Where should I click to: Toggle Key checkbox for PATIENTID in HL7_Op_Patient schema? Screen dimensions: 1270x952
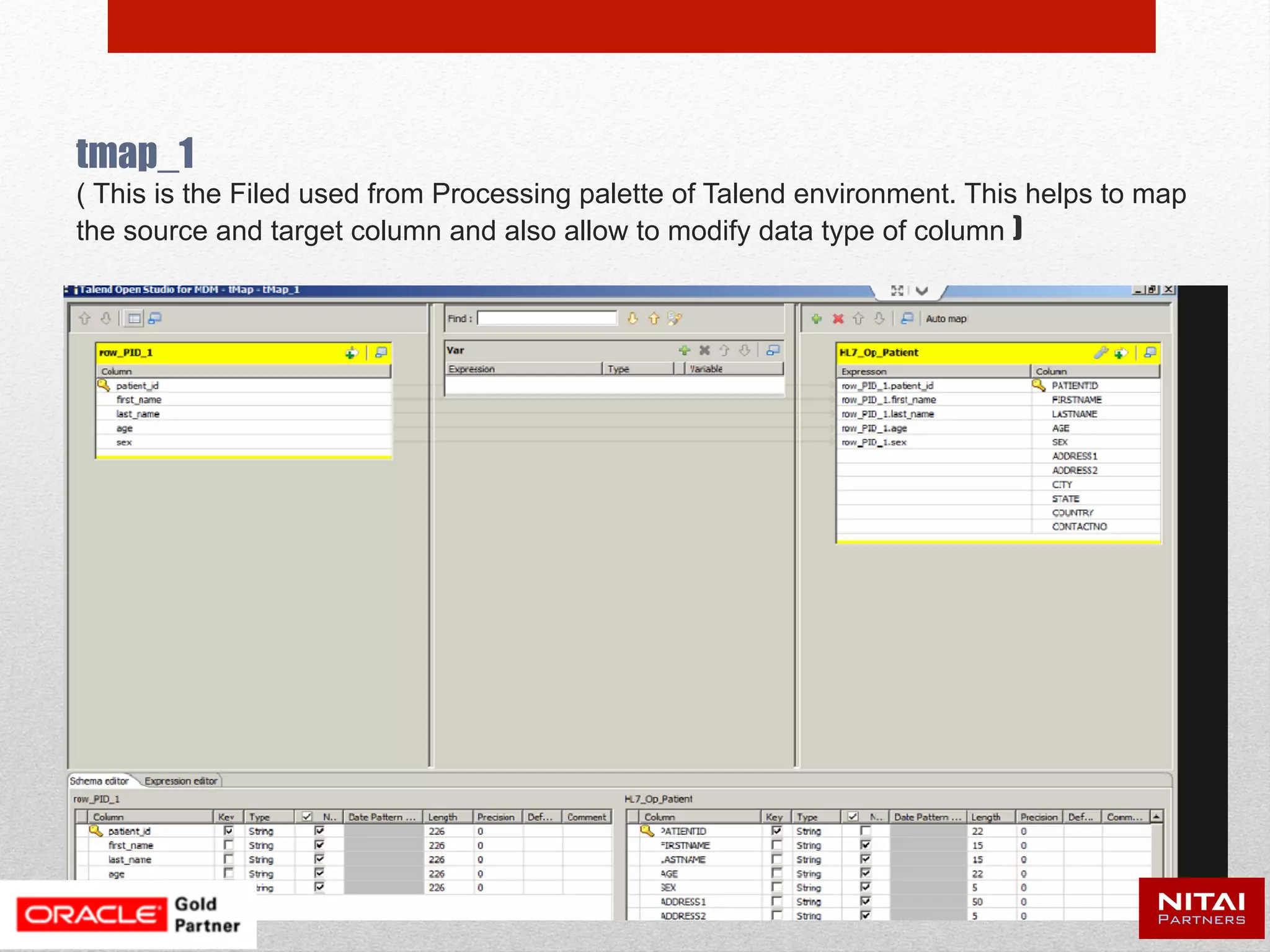click(776, 831)
